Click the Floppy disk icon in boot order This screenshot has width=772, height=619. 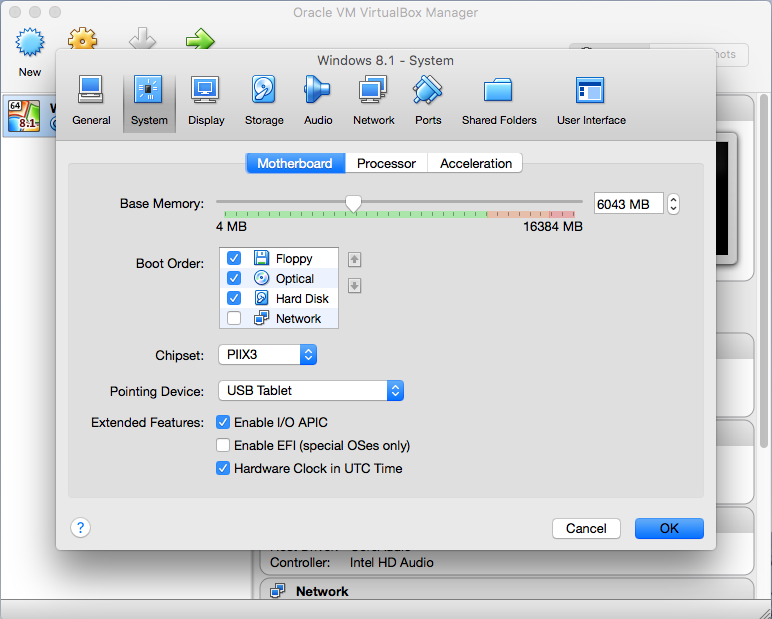pyautogui.click(x=261, y=258)
